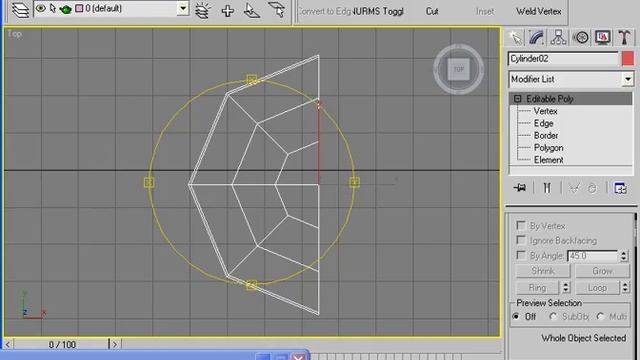Click the Ring selection button

537,287
